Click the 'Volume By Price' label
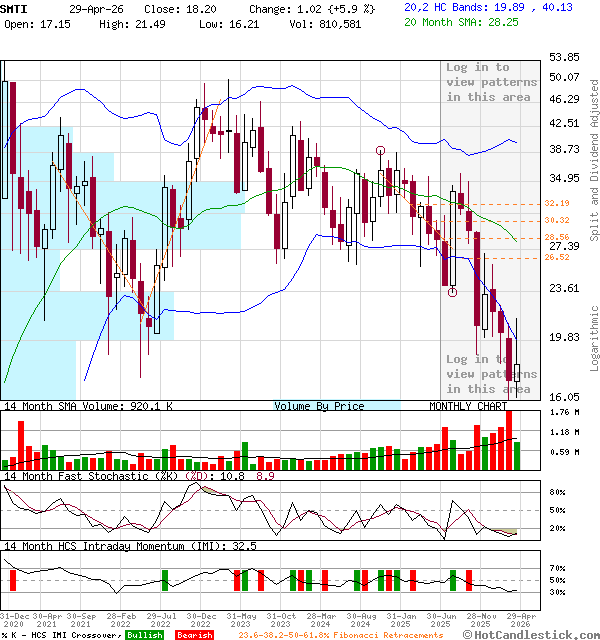 point(321,406)
